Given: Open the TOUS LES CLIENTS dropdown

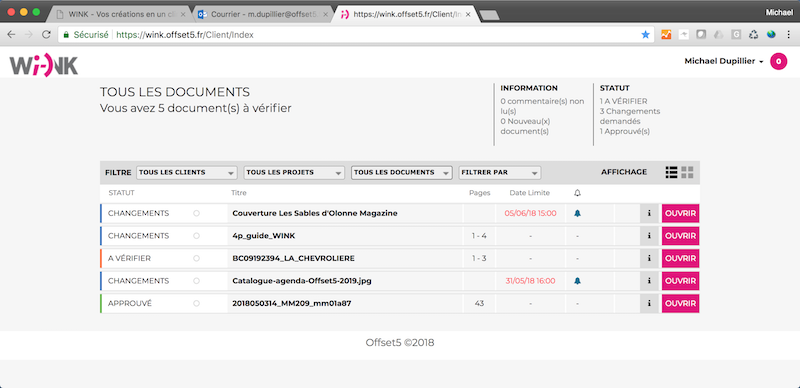Looking at the screenshot, I should tap(187, 173).
